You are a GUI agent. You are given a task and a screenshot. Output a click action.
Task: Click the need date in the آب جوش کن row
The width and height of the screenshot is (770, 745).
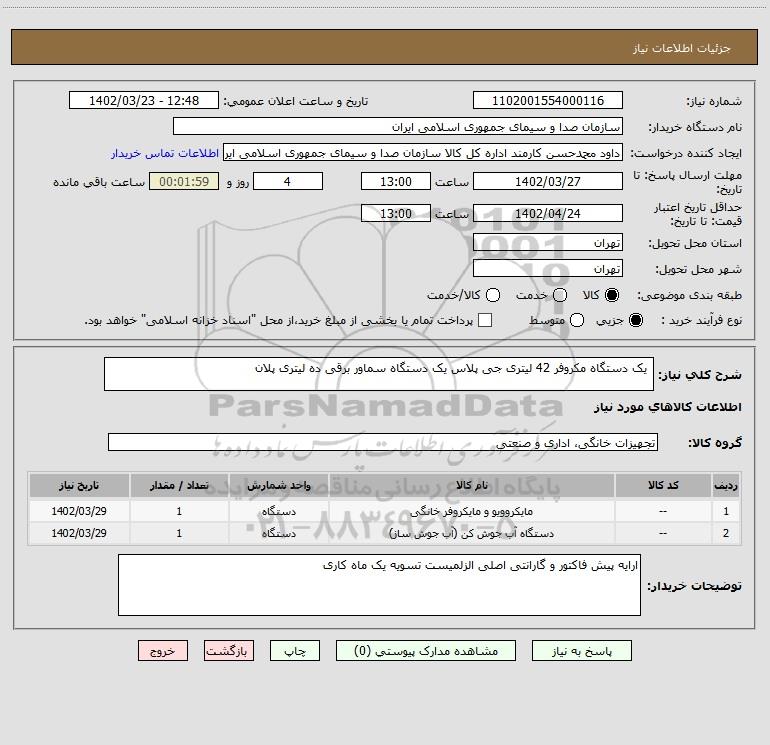(79, 533)
